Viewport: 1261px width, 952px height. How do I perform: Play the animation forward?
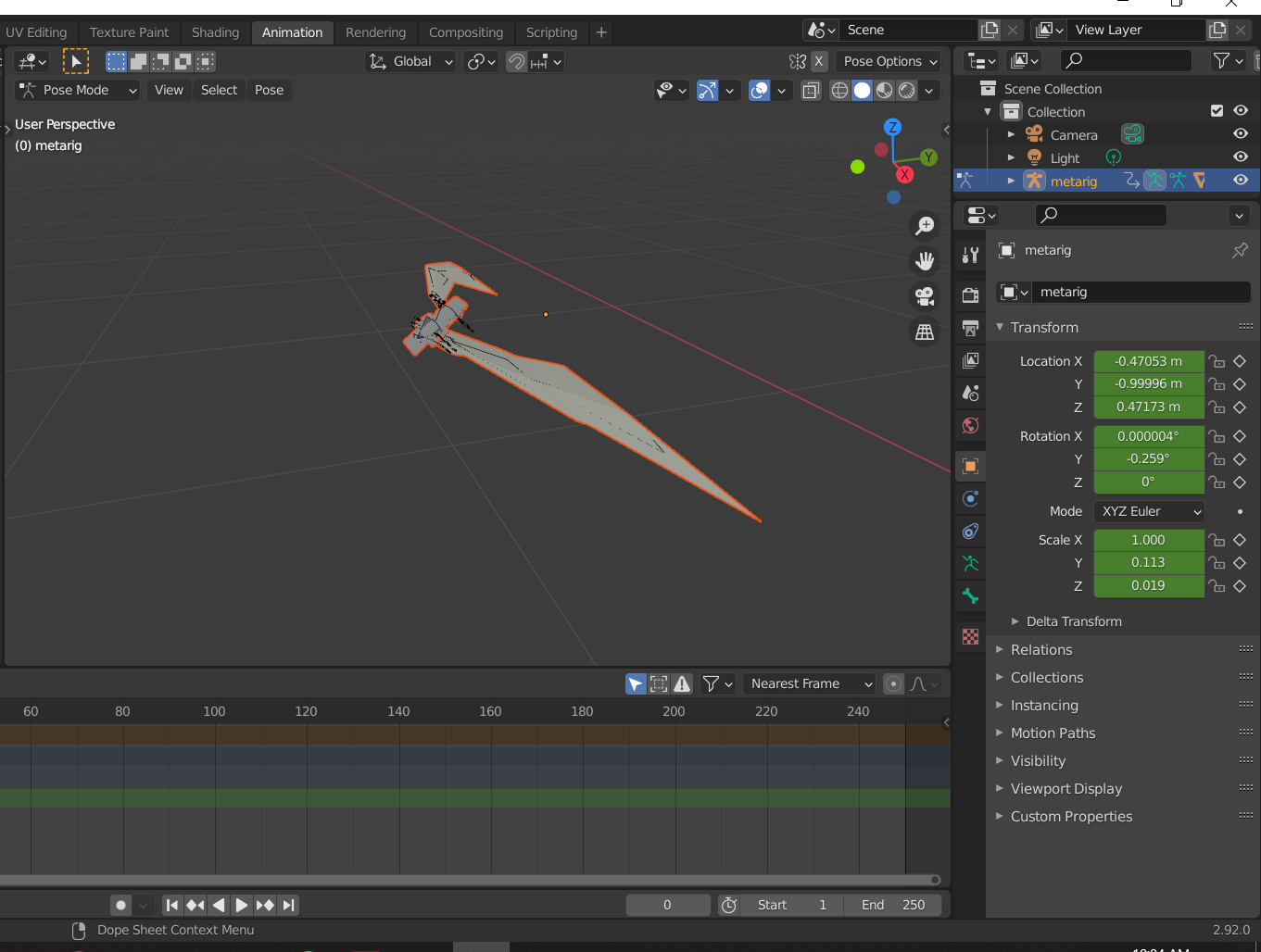[242, 905]
